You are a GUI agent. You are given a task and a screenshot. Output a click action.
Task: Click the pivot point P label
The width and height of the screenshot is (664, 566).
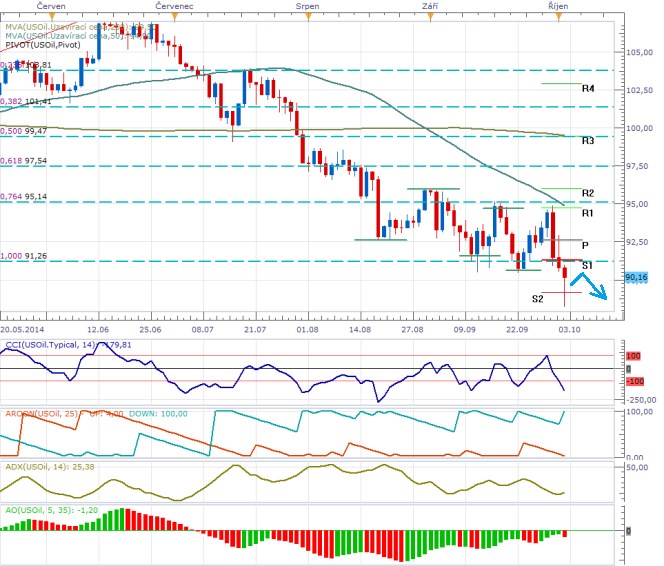coord(584,244)
